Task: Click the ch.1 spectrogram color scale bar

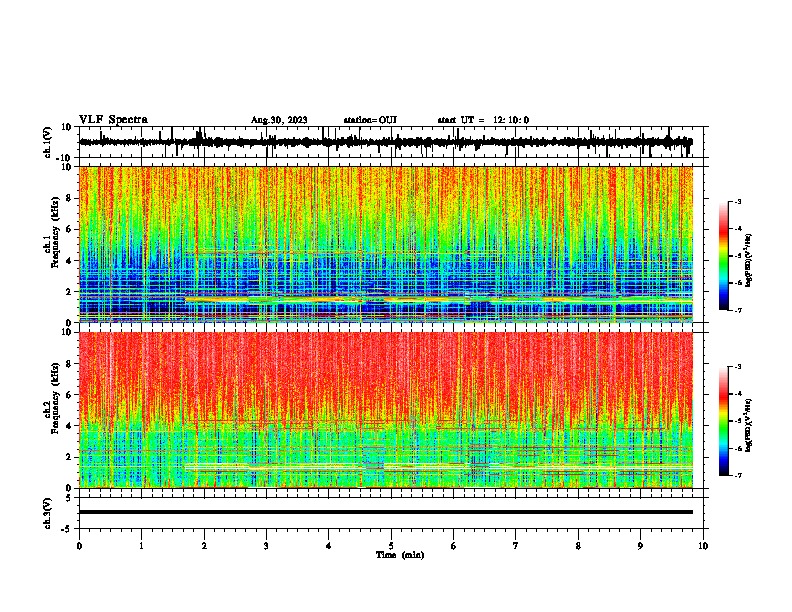Action: tap(724, 256)
